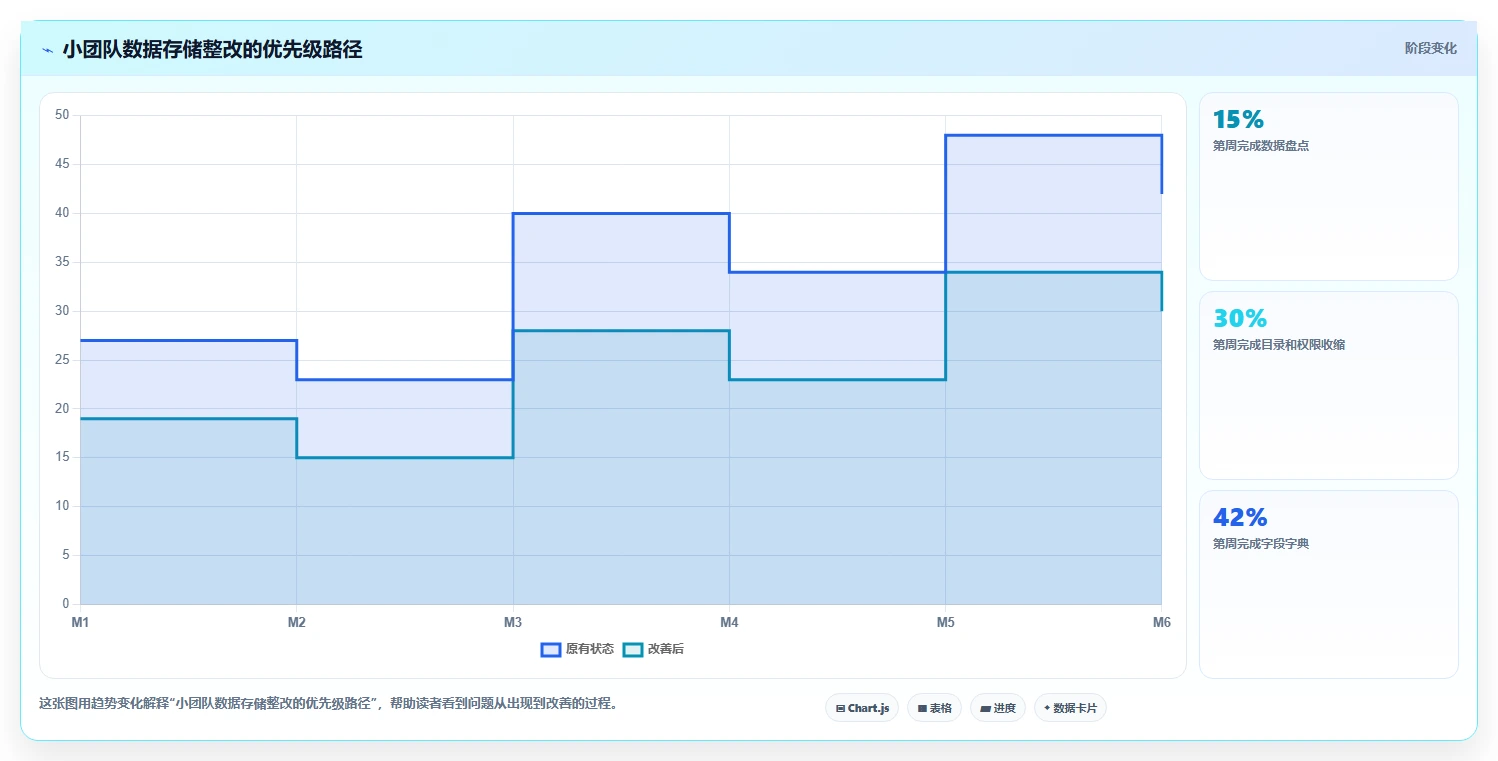
Task: Click the blue 原有状态 legend swatch
Action: tap(551, 649)
